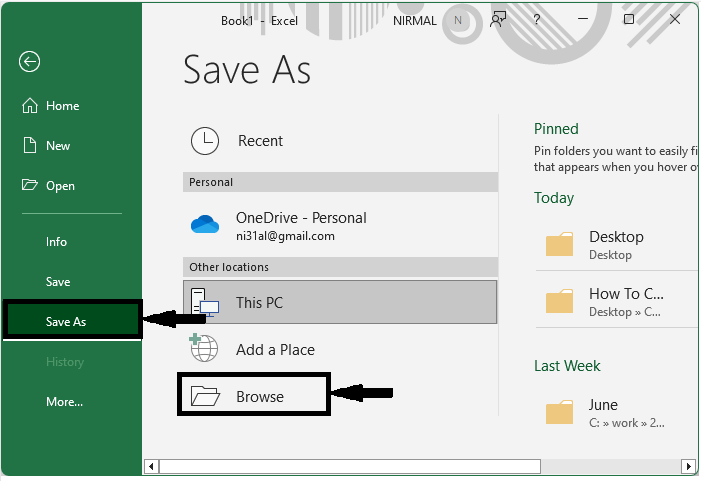701x481 pixels.
Task: Select the New document icon
Action: pyautogui.click(x=30, y=146)
